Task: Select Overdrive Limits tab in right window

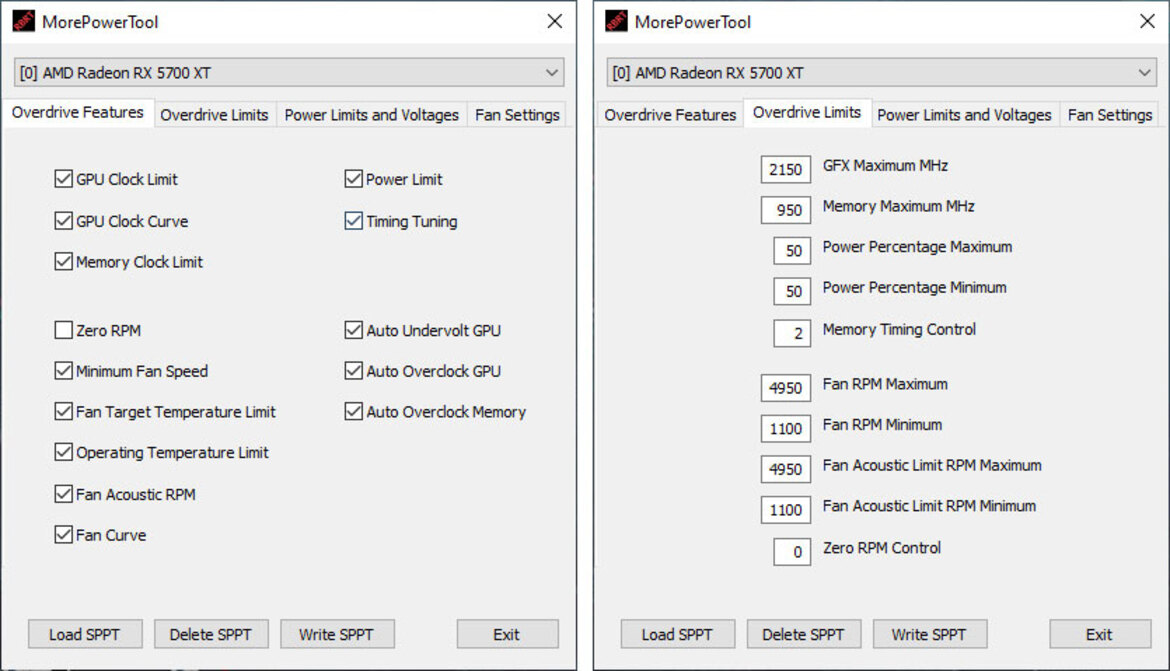Action: (x=807, y=113)
